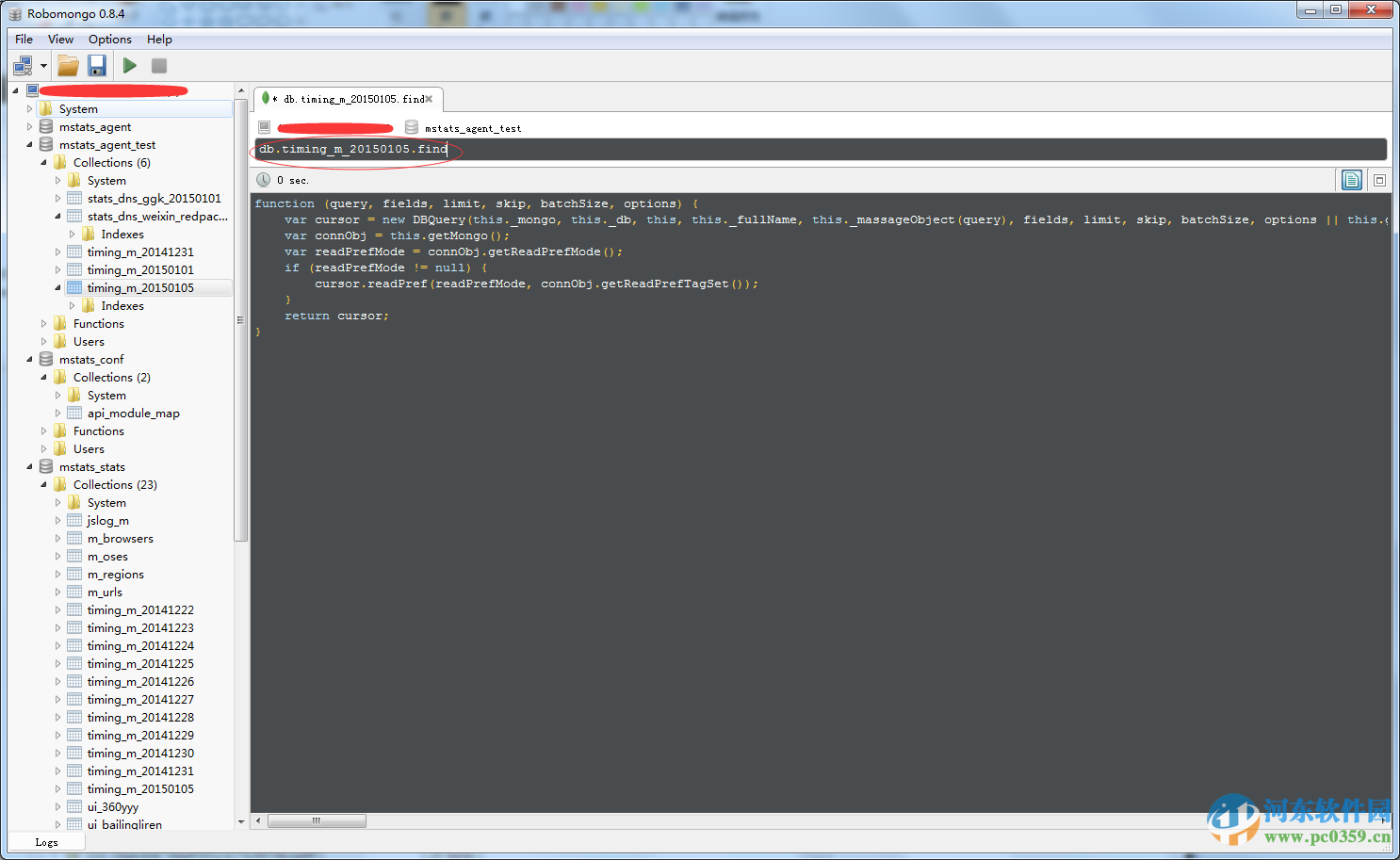
Task: Click tree panel scroll down arrow
Action: pyautogui.click(x=240, y=821)
